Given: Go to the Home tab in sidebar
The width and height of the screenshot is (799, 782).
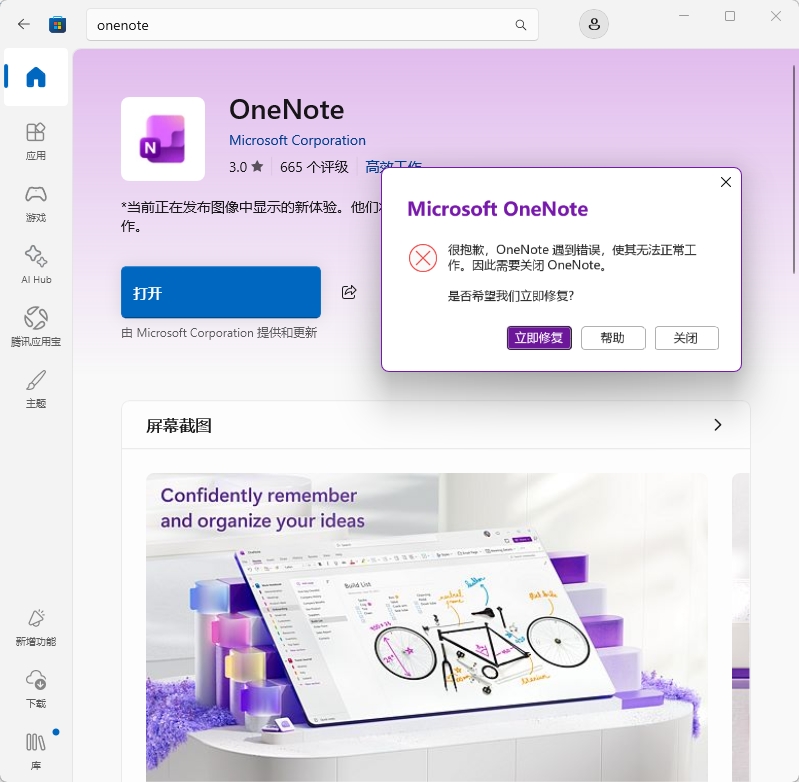Looking at the screenshot, I should 36,77.
